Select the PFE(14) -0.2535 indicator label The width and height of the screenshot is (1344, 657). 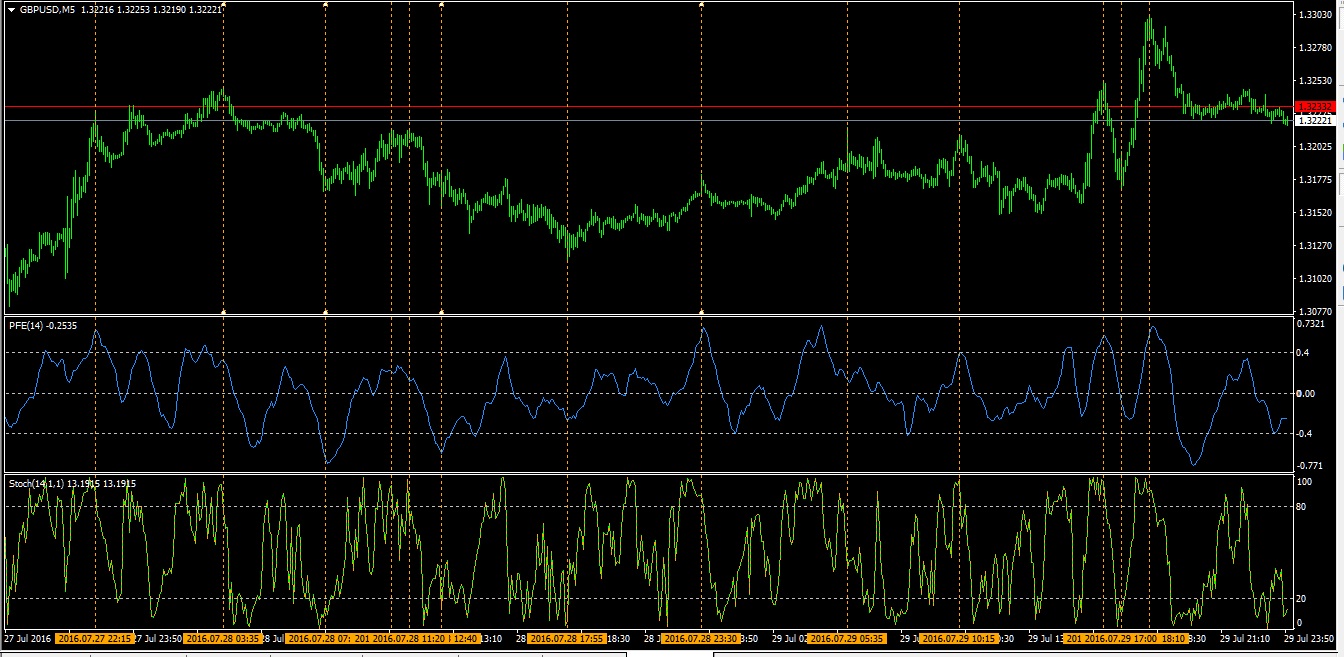coord(43,326)
